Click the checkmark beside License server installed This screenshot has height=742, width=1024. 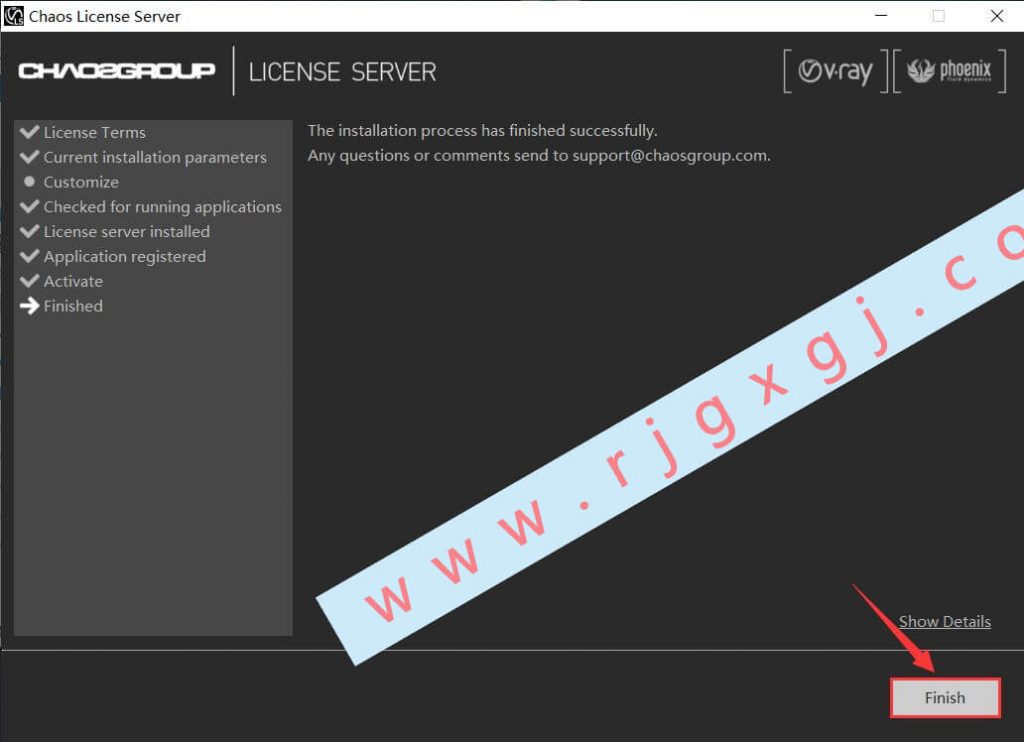[29, 231]
